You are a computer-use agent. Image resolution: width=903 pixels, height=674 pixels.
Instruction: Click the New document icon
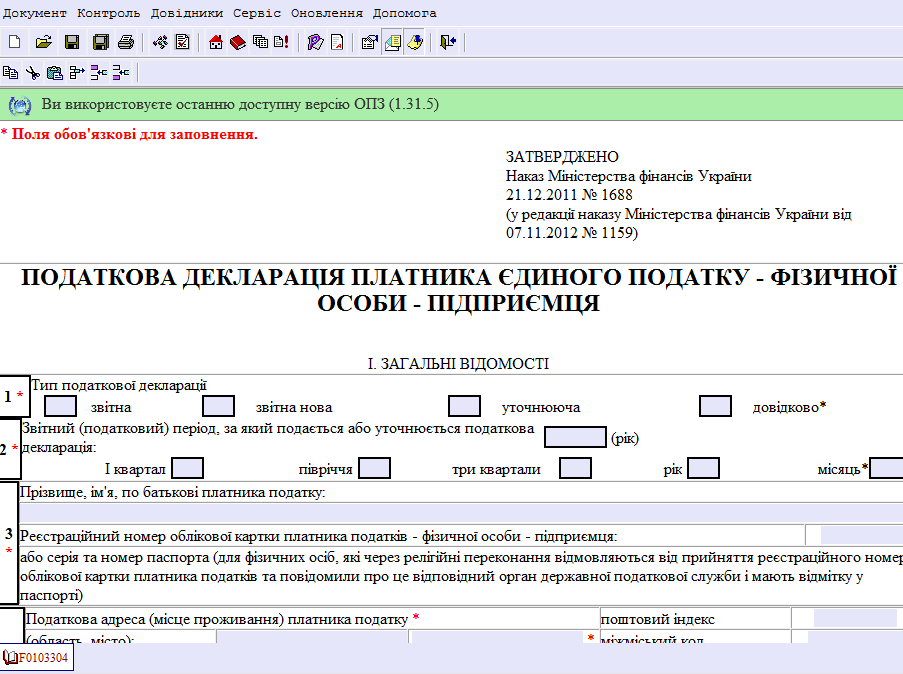pos(14,42)
